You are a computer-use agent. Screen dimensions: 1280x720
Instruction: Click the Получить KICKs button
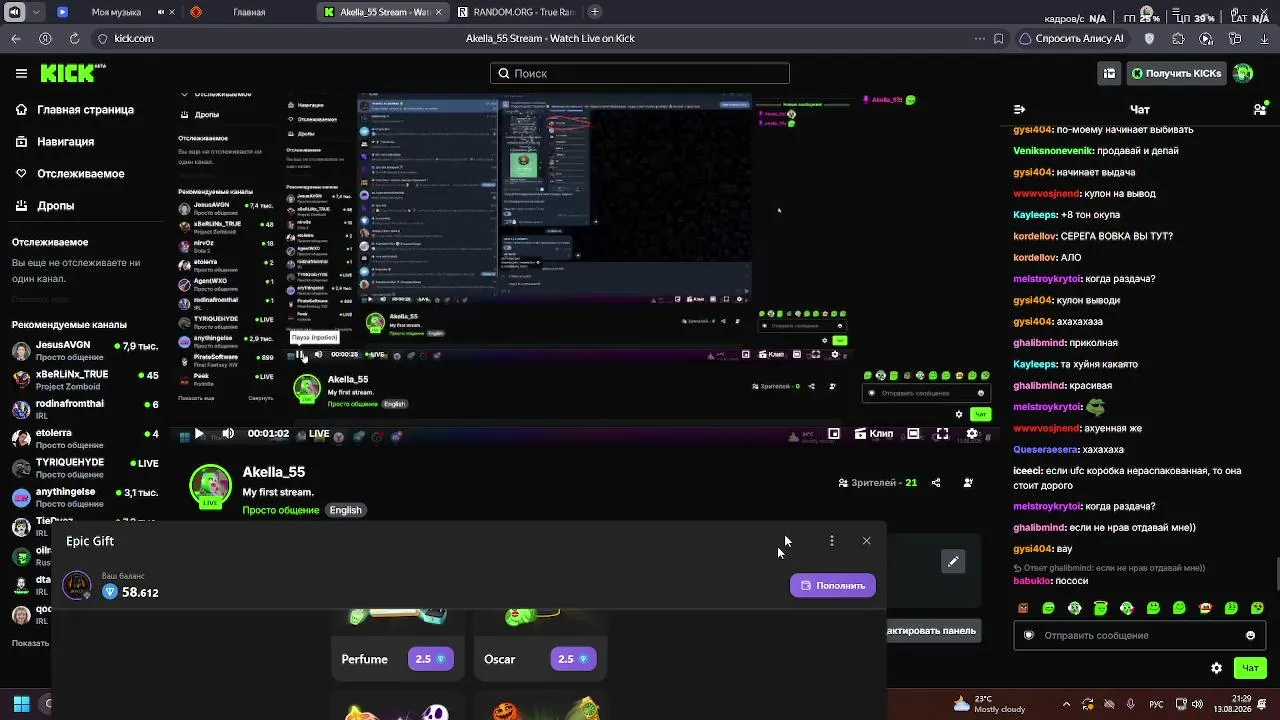[x=1176, y=73]
